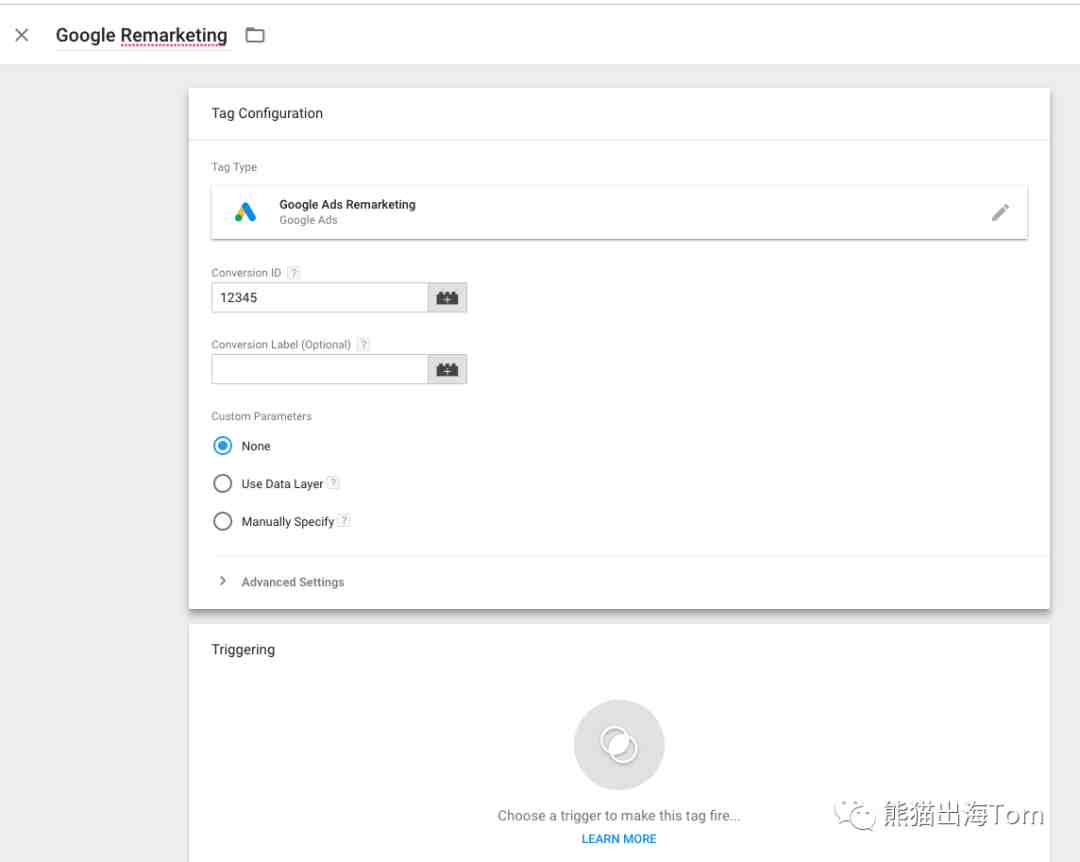Click the Advanced Settings label

coord(293,582)
